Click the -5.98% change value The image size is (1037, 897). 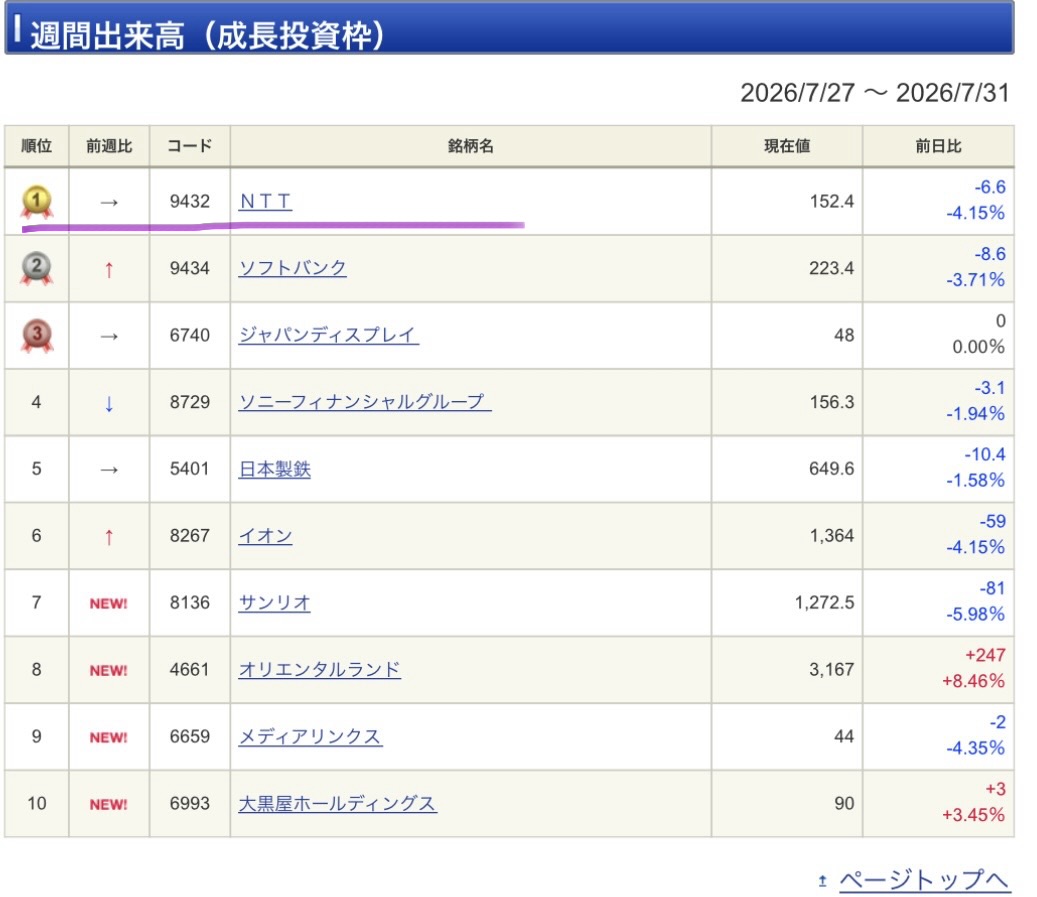pyautogui.click(x=975, y=614)
